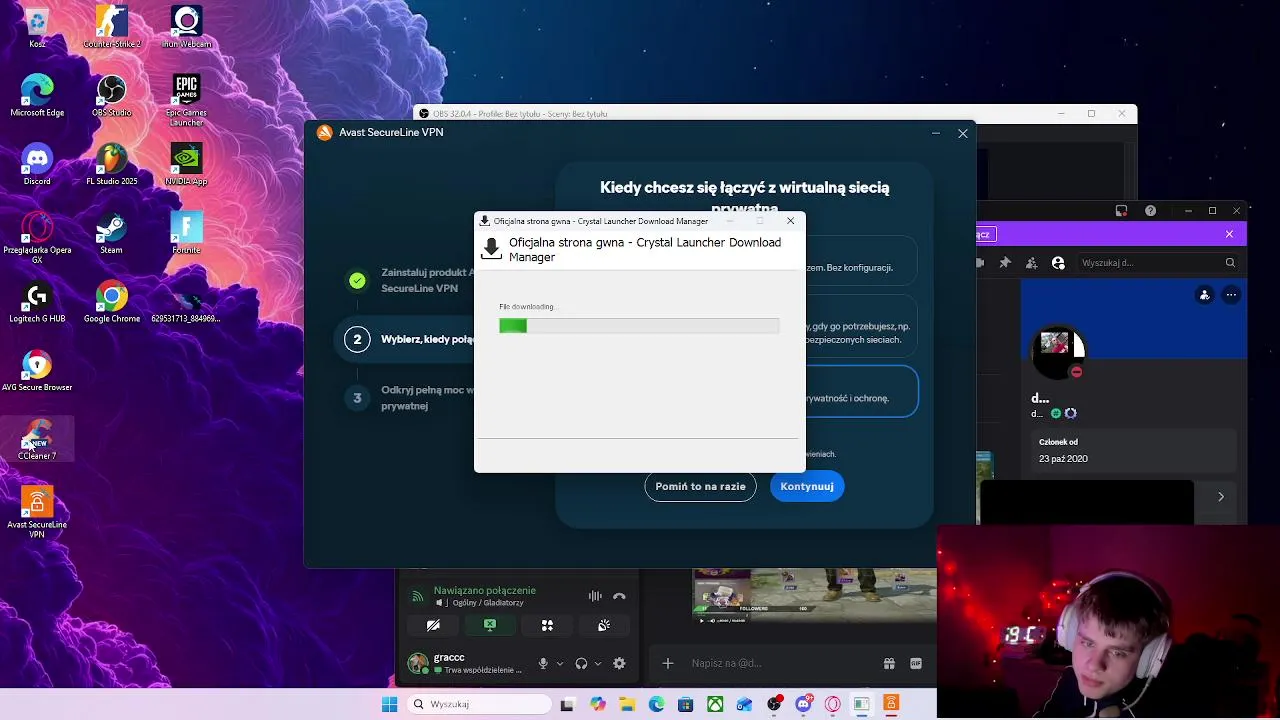Open Counter-Strike 2 desktop shortcut
1280x720 pixels.
click(x=111, y=28)
